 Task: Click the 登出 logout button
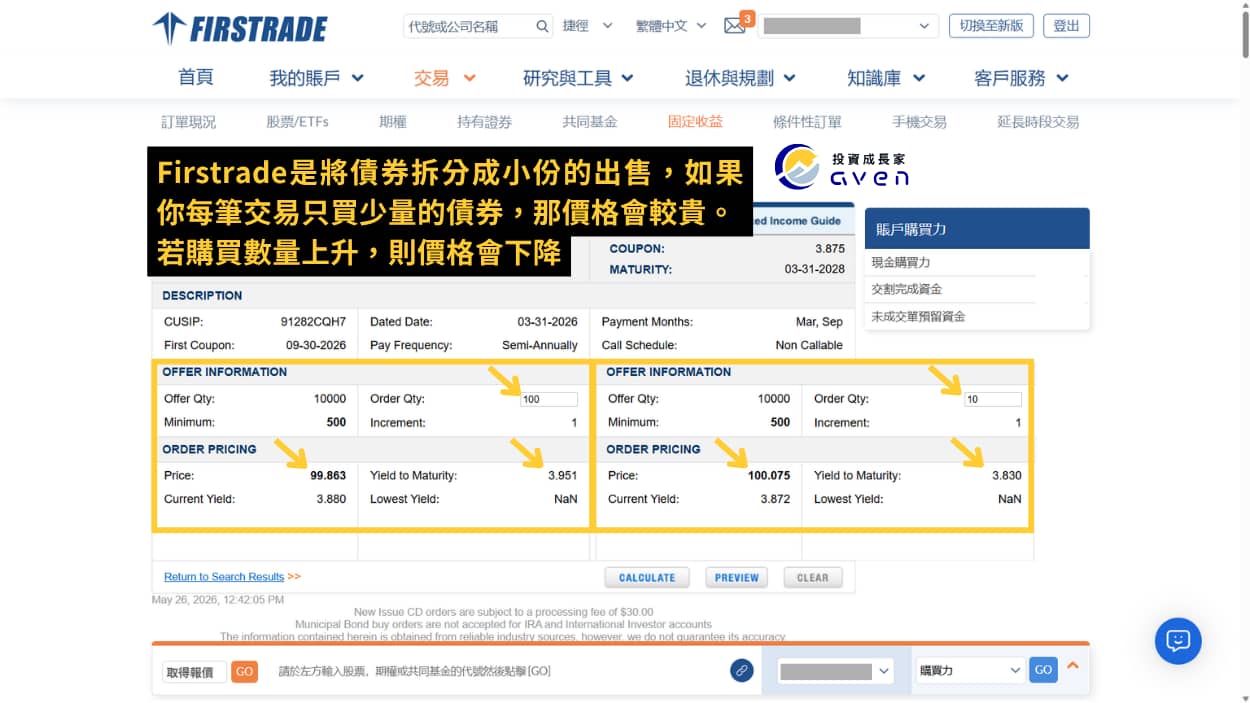click(x=1066, y=26)
